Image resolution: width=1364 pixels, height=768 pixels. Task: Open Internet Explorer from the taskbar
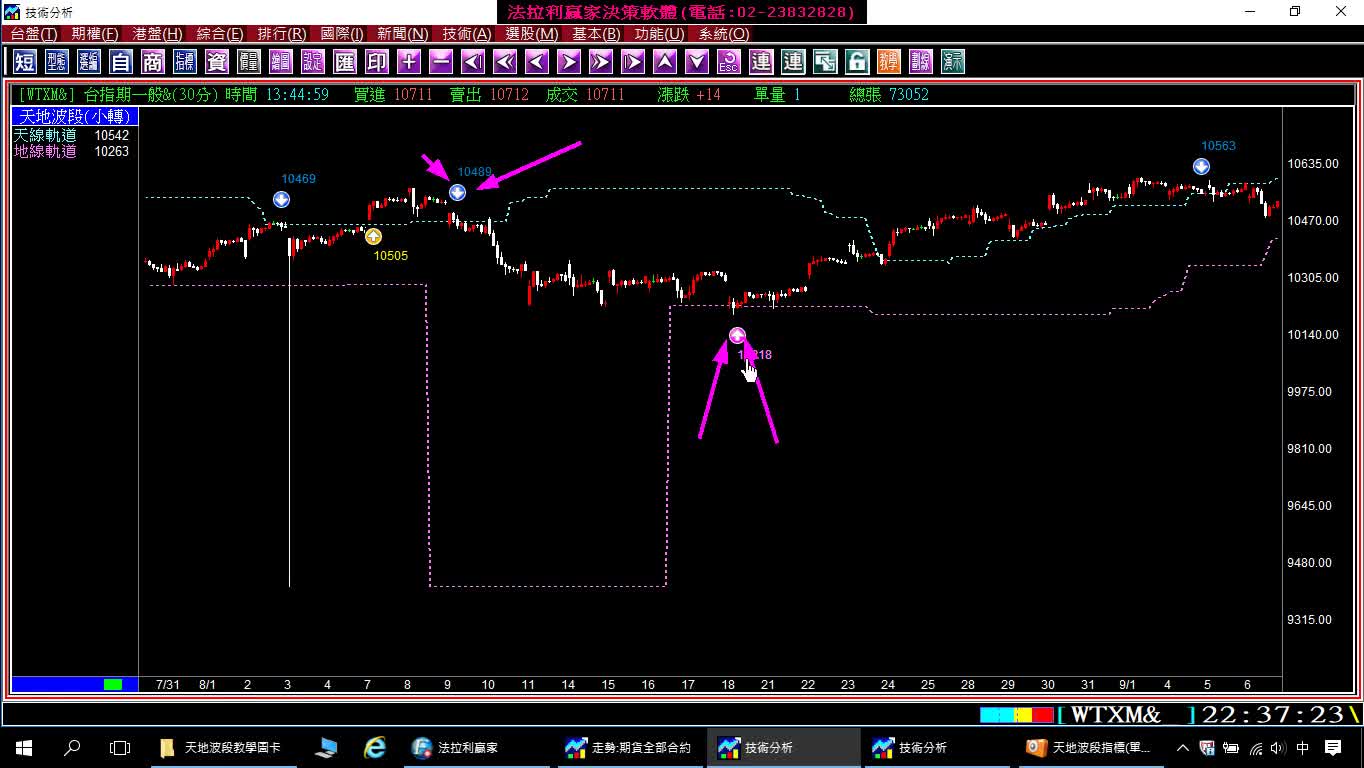point(375,747)
